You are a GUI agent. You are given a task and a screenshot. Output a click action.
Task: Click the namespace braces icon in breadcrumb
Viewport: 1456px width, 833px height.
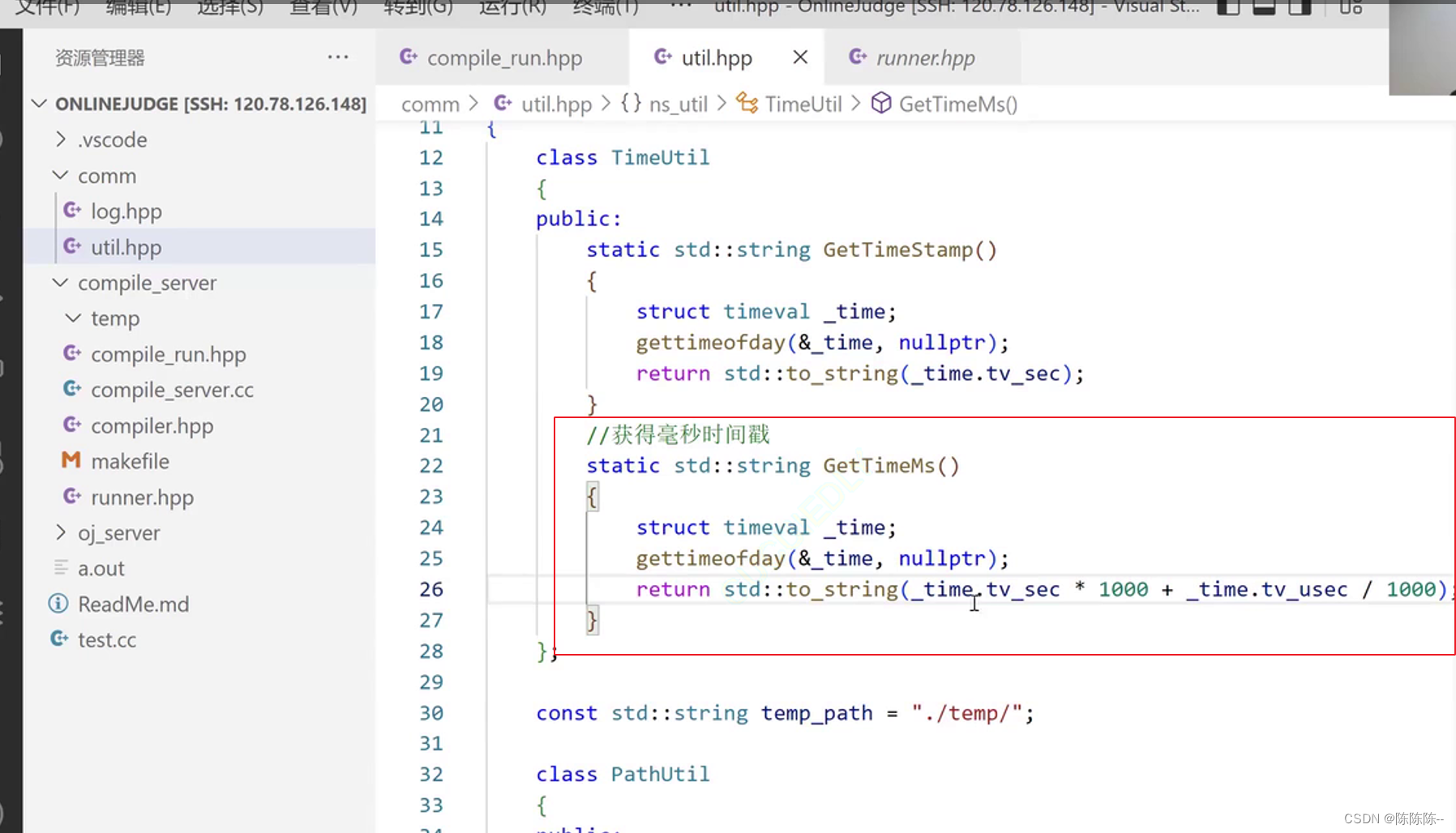coord(631,103)
